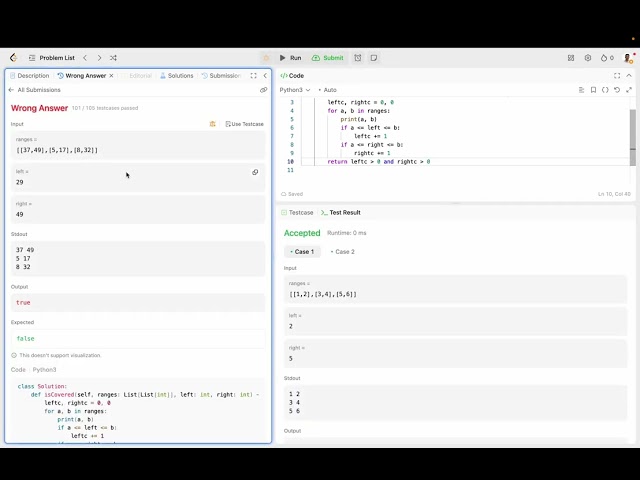Select the Wrong Answer tab
The height and width of the screenshot is (480, 640).
pos(82,76)
